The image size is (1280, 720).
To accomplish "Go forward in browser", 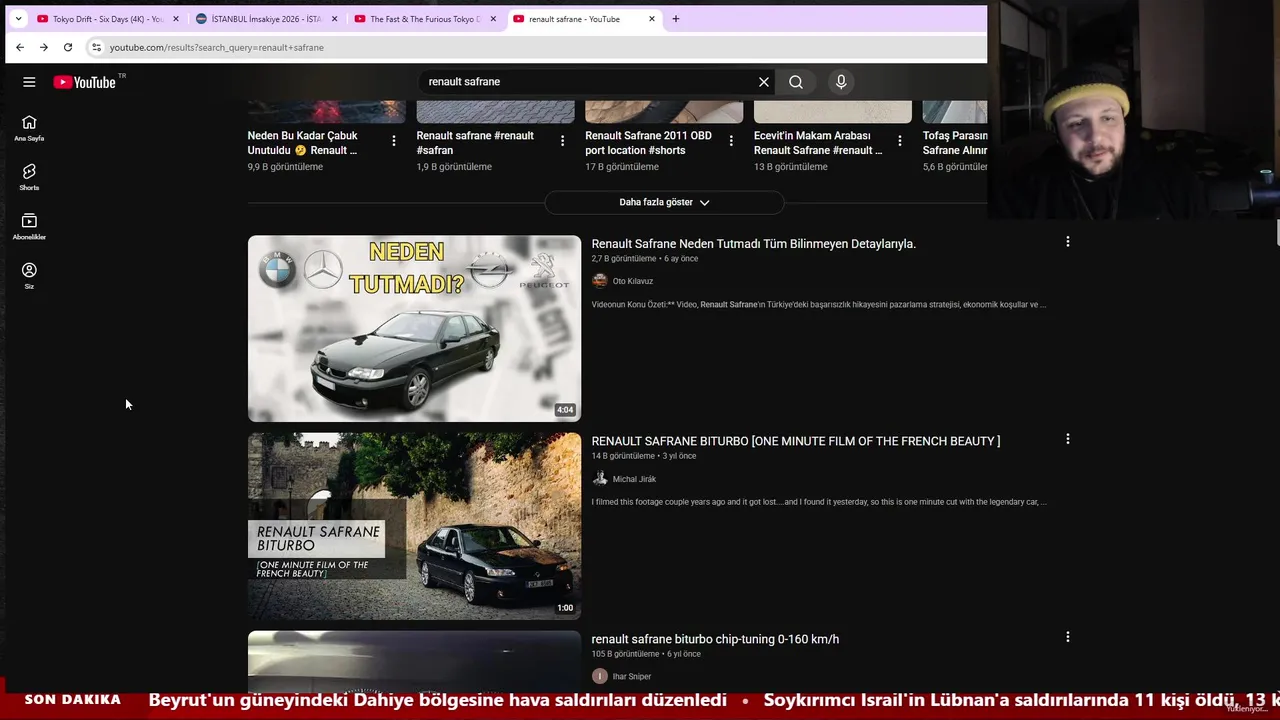I will (x=44, y=47).
